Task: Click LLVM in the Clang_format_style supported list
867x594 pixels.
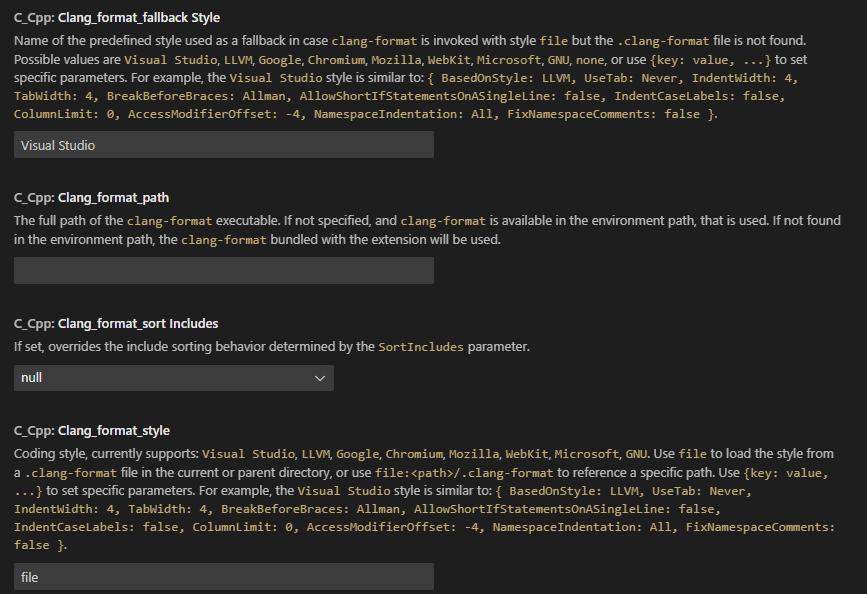Action: pos(316,454)
